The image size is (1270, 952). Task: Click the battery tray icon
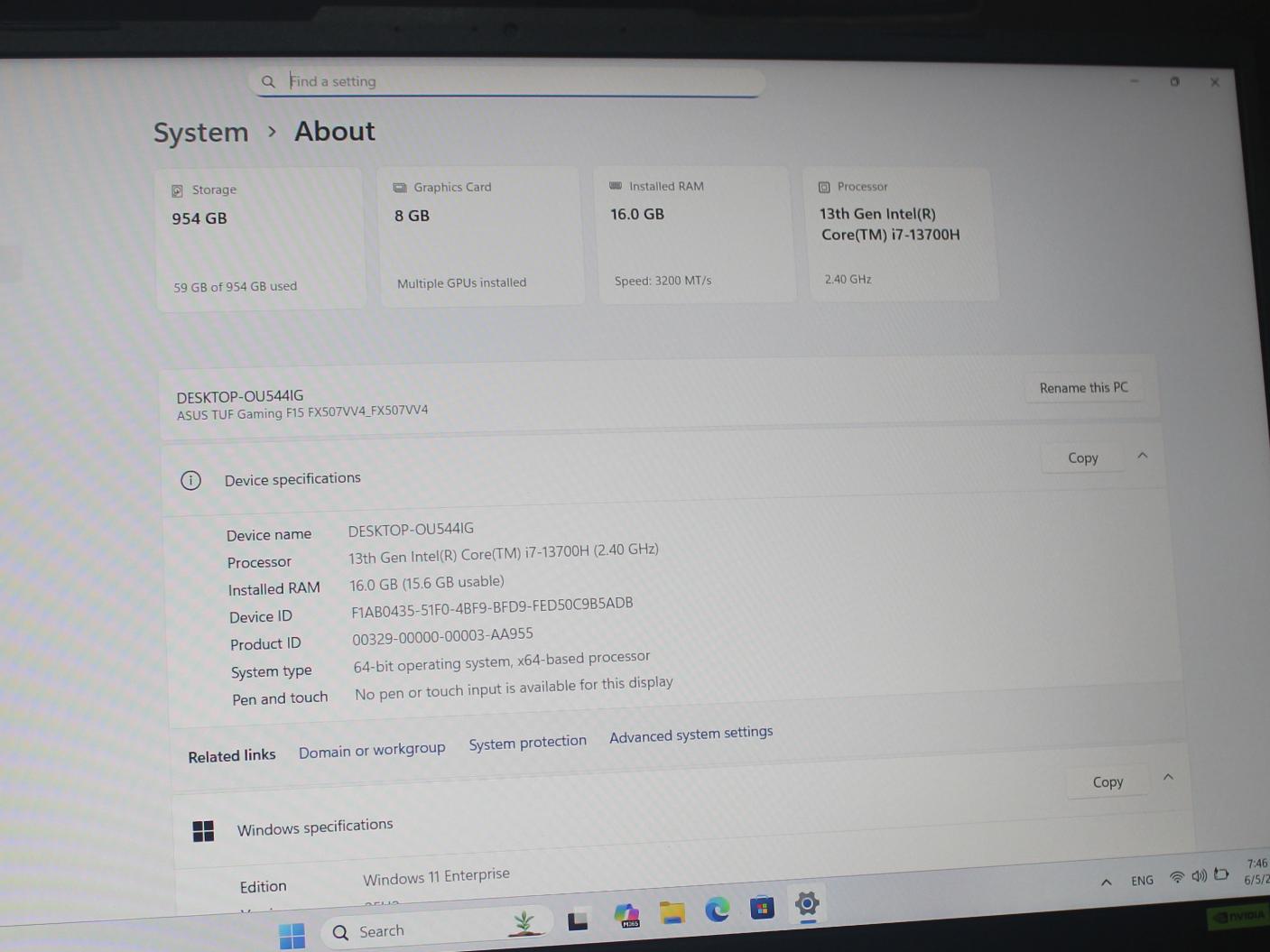click(x=1221, y=874)
